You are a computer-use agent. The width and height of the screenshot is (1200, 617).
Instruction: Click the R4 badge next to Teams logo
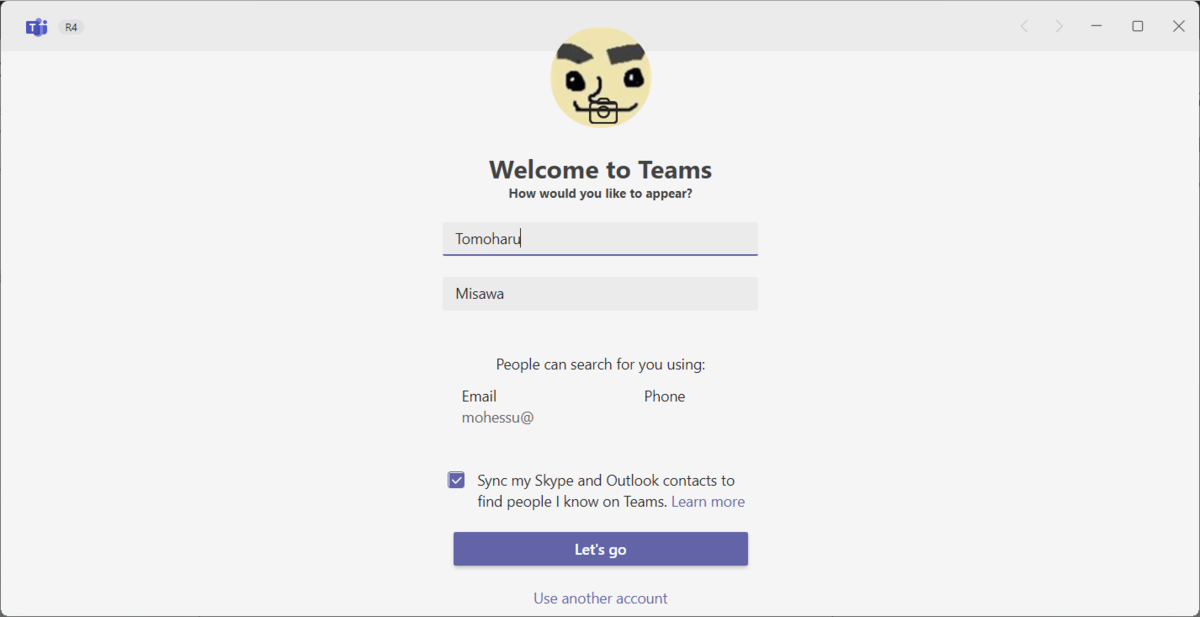click(71, 27)
